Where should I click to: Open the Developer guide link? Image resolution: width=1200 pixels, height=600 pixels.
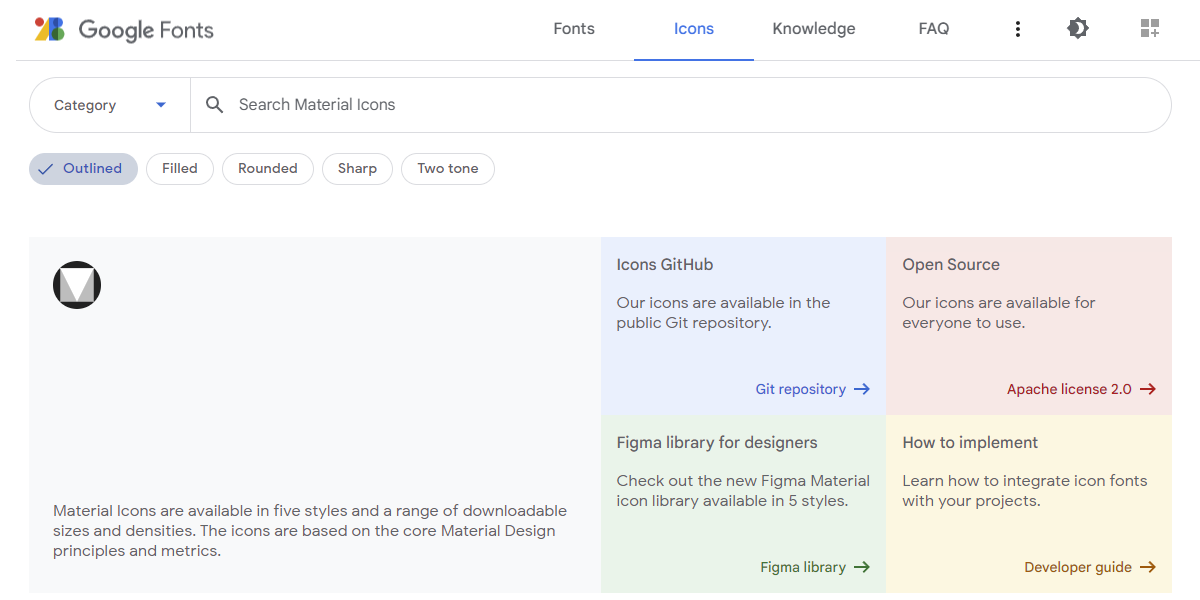click(1090, 567)
